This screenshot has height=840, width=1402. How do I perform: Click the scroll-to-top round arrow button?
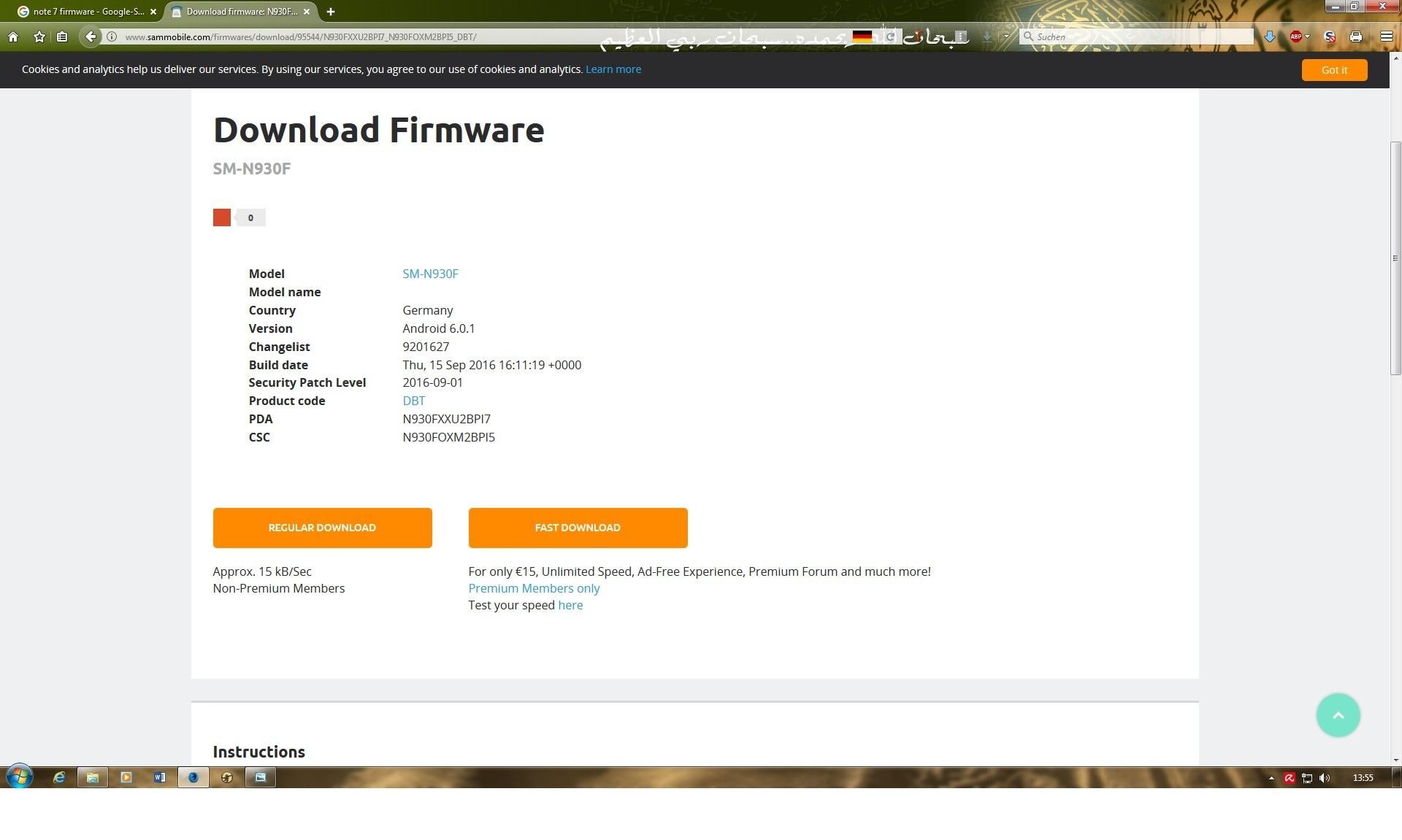(x=1338, y=715)
